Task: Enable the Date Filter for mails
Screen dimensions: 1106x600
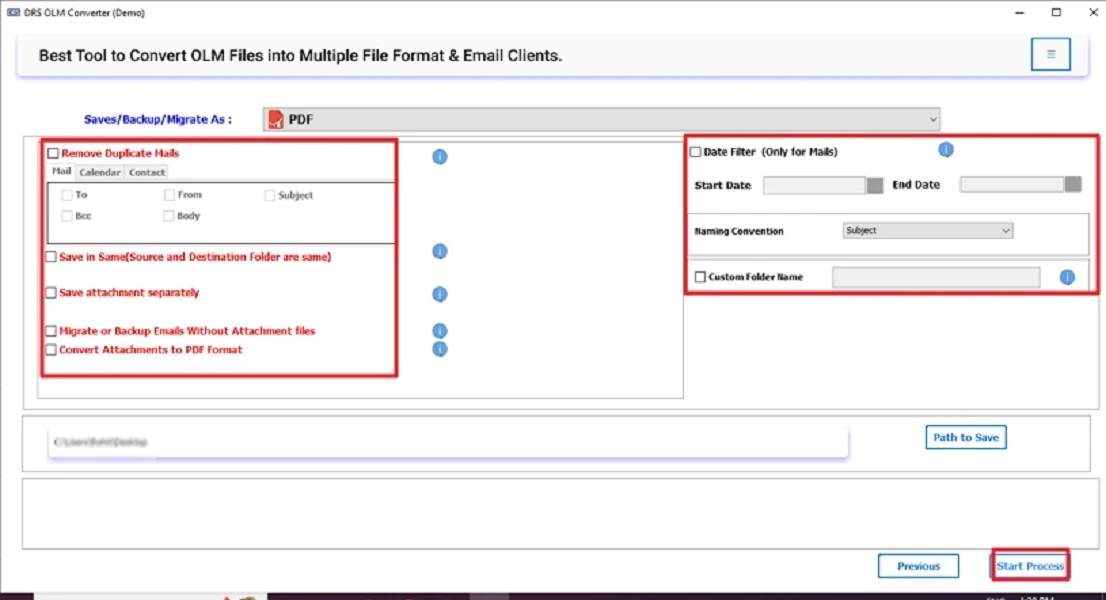Action: [x=696, y=149]
